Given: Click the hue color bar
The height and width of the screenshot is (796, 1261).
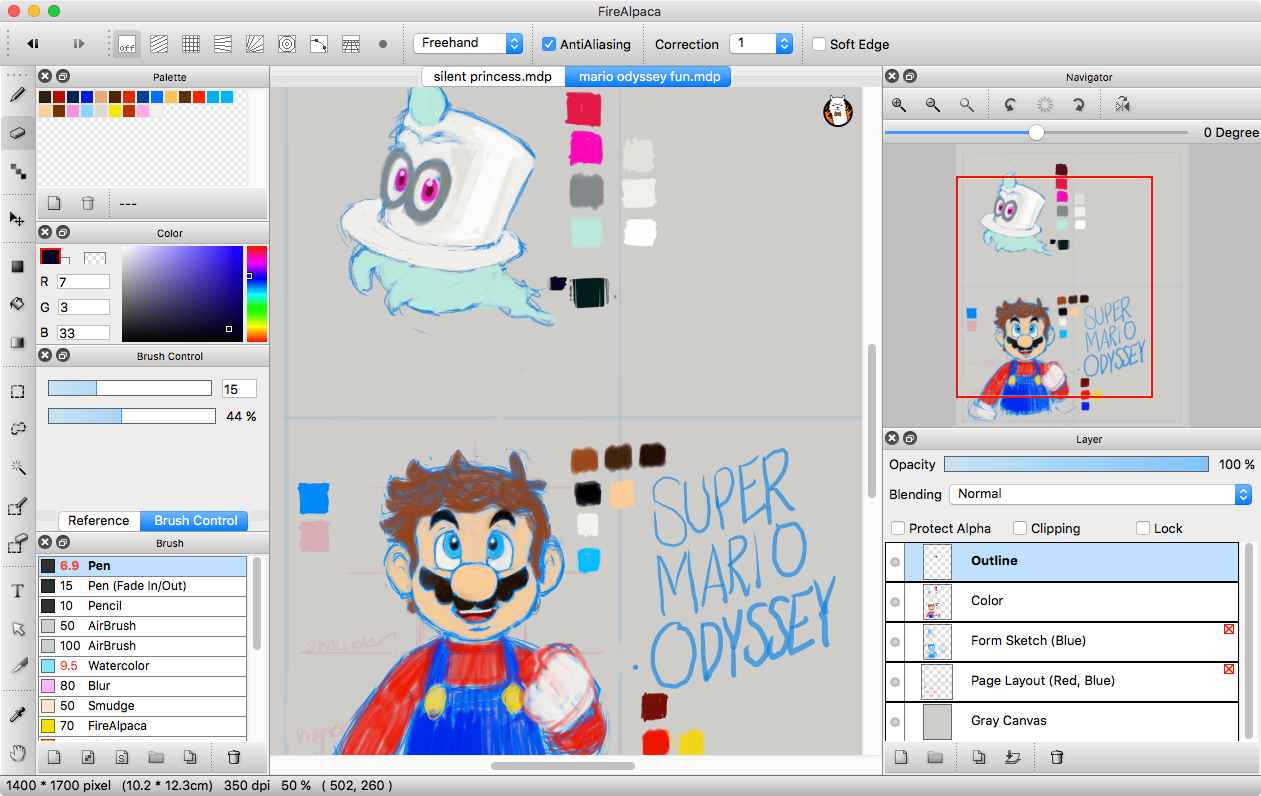Looking at the screenshot, I should tap(257, 294).
